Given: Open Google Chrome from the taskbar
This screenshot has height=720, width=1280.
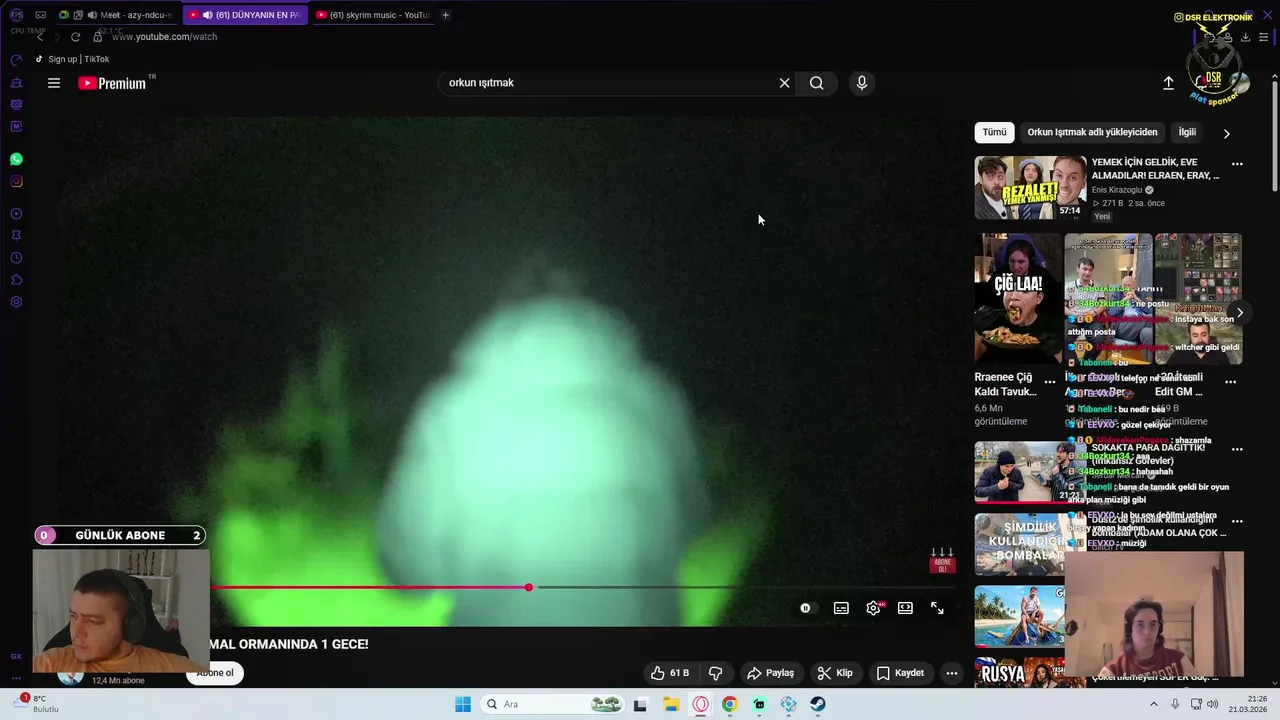Looking at the screenshot, I should [730, 704].
